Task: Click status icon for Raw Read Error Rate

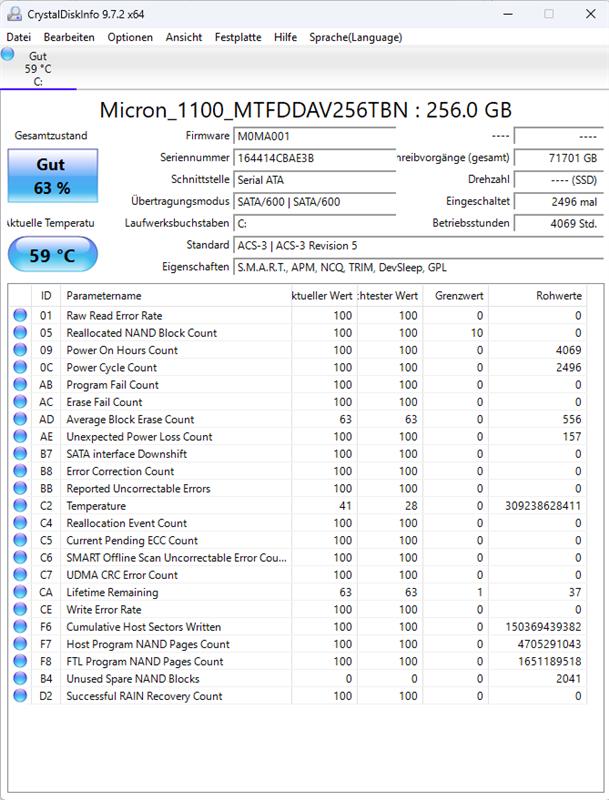Action: click(x=20, y=315)
